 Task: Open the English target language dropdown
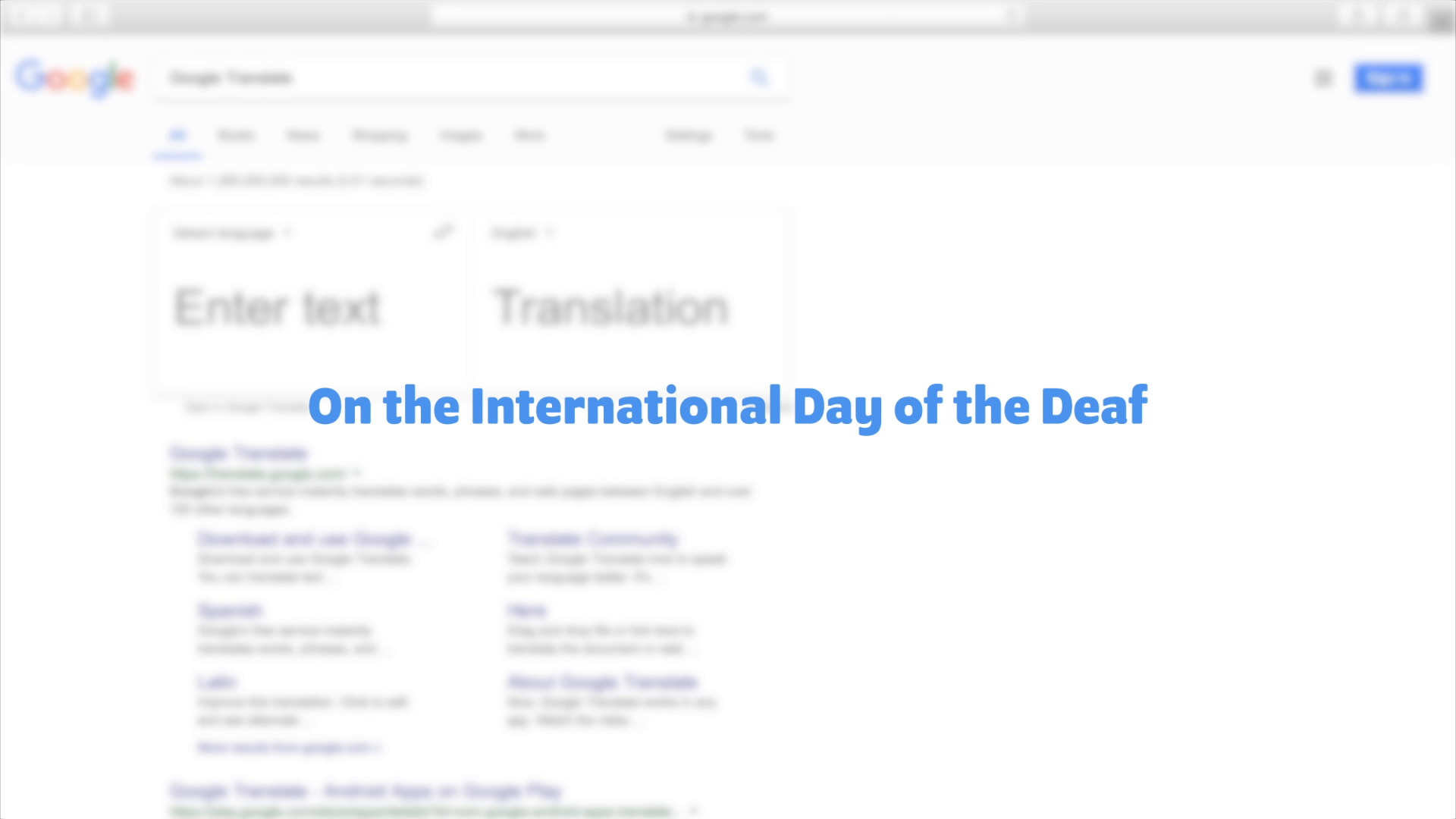tap(522, 233)
